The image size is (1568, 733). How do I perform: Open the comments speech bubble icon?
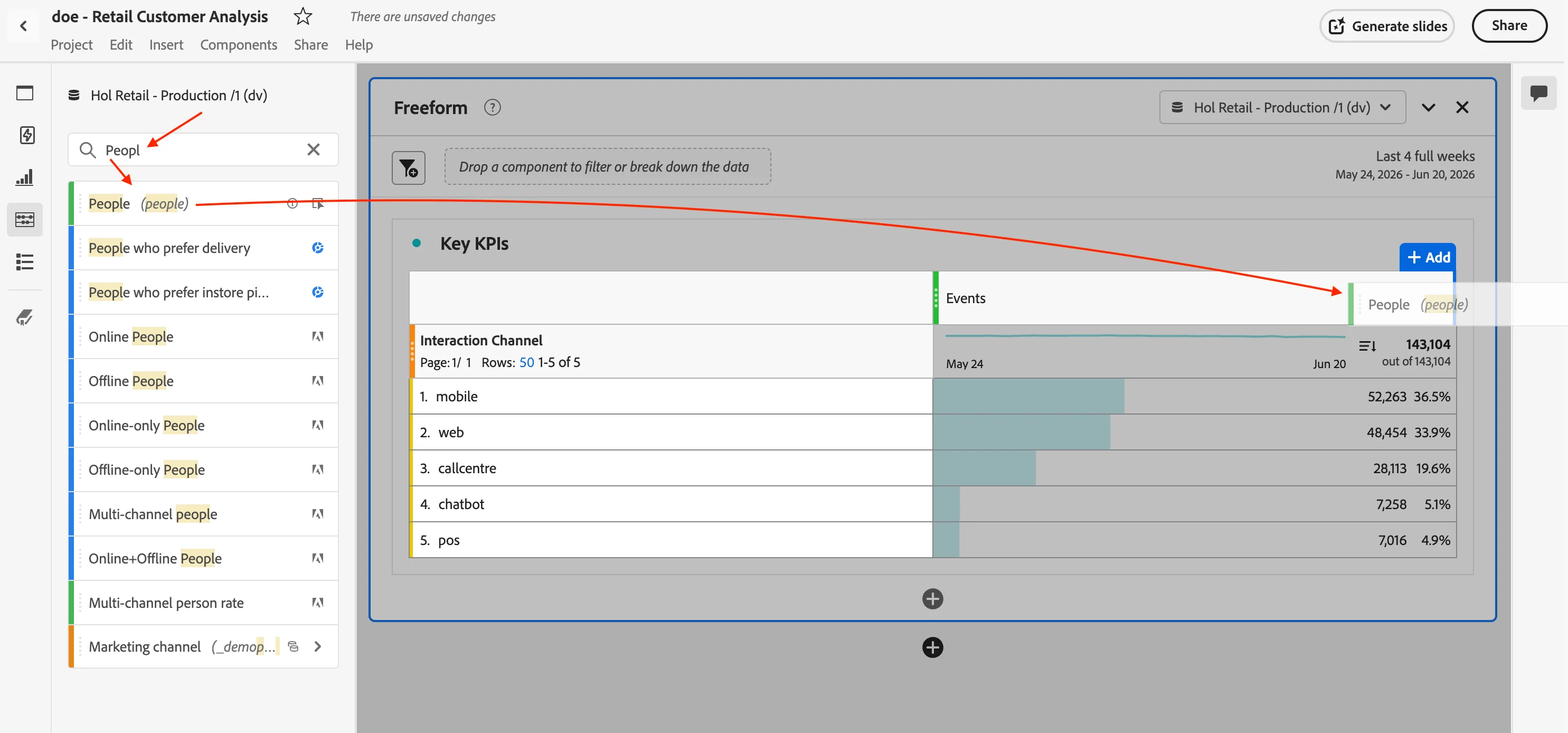[1538, 92]
